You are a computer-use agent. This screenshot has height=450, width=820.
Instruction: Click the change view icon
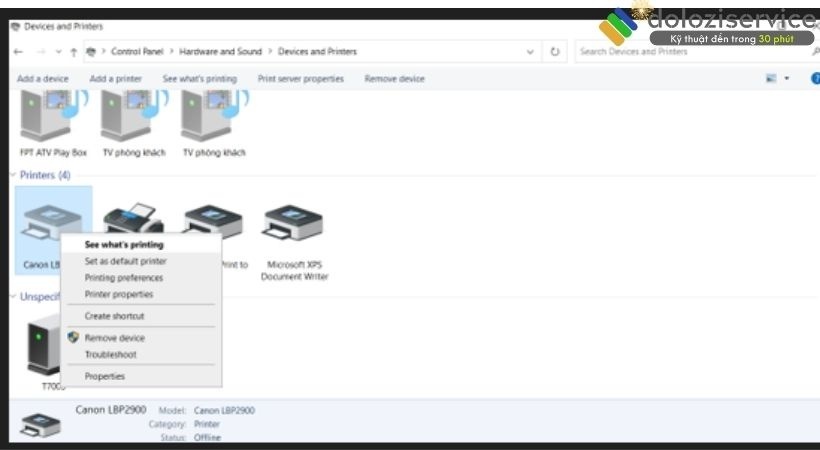point(771,78)
